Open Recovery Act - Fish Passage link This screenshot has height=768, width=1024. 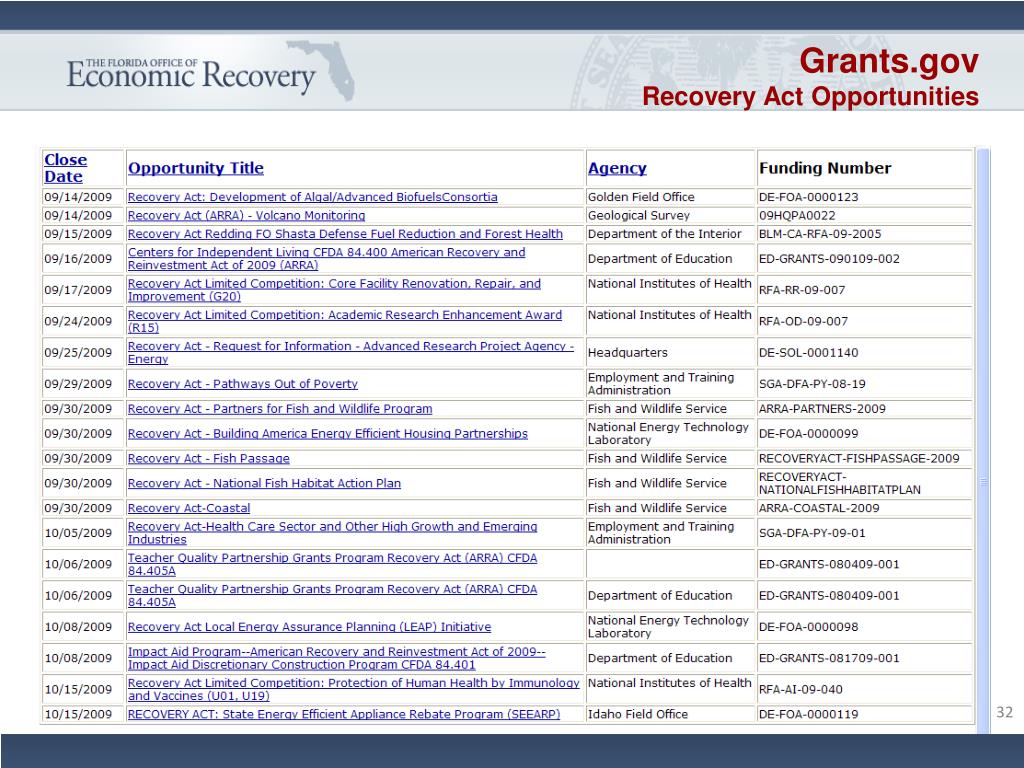(208, 458)
